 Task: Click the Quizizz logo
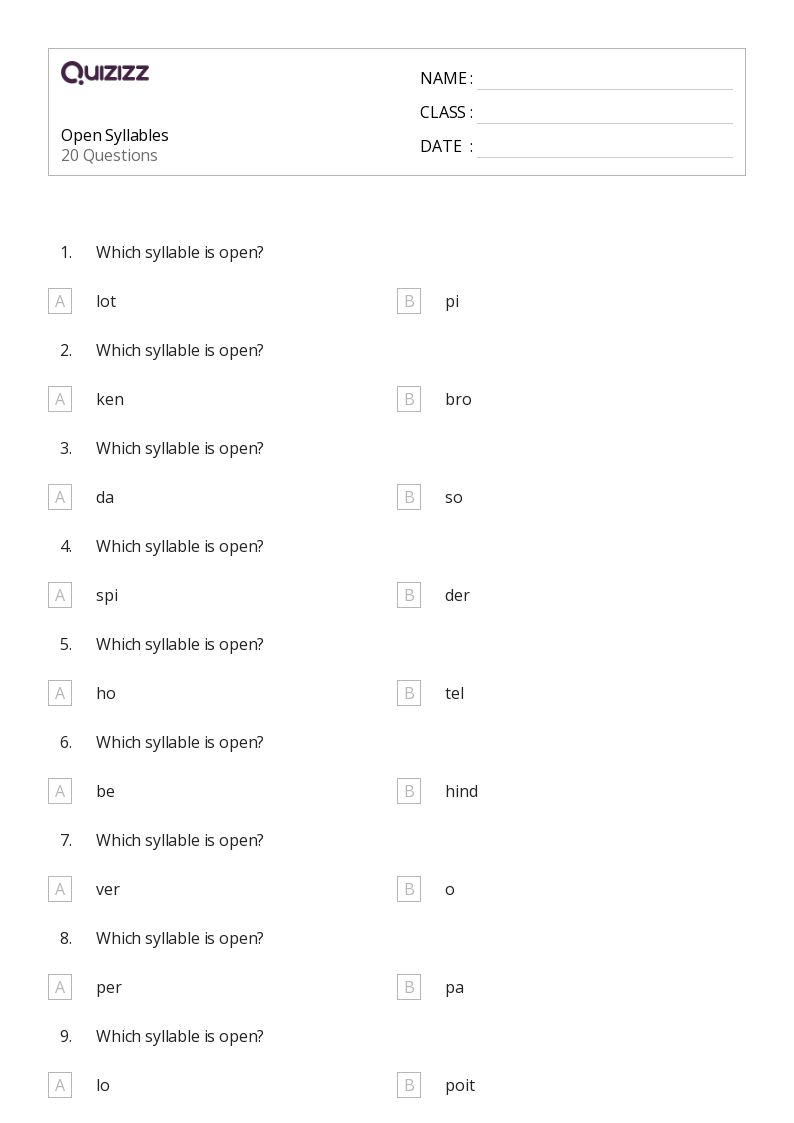(x=105, y=72)
